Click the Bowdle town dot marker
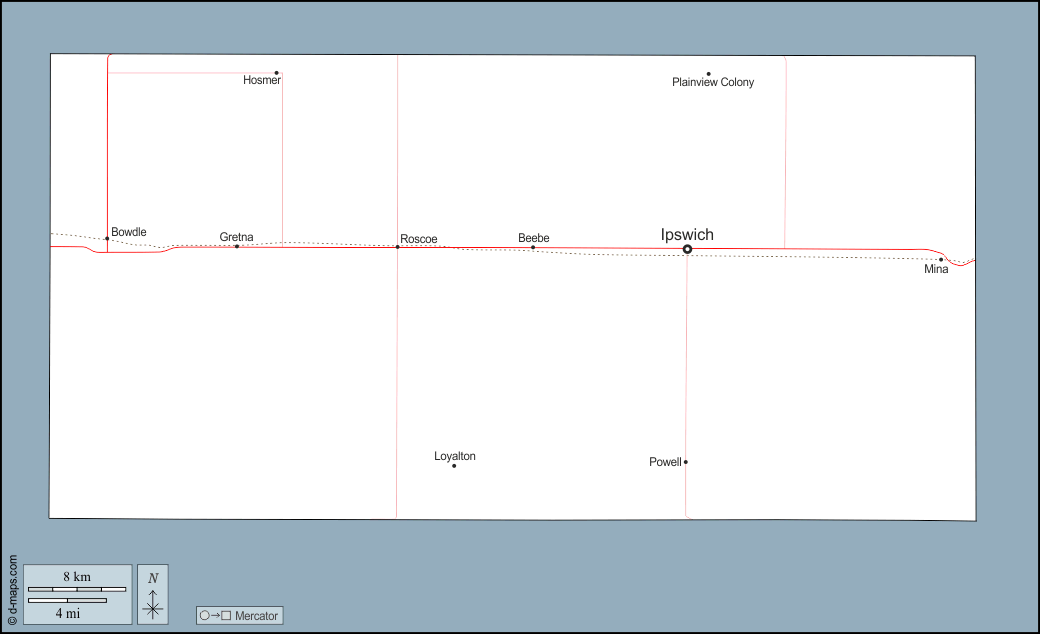 [x=107, y=238]
